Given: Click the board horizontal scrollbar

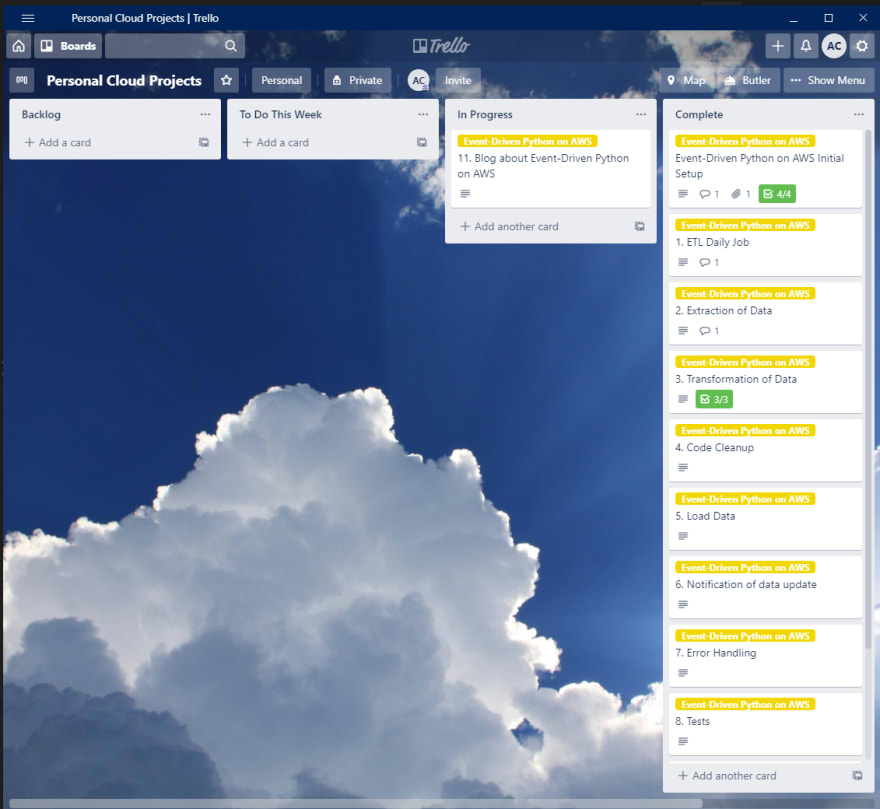Looking at the screenshot, I should (355, 803).
